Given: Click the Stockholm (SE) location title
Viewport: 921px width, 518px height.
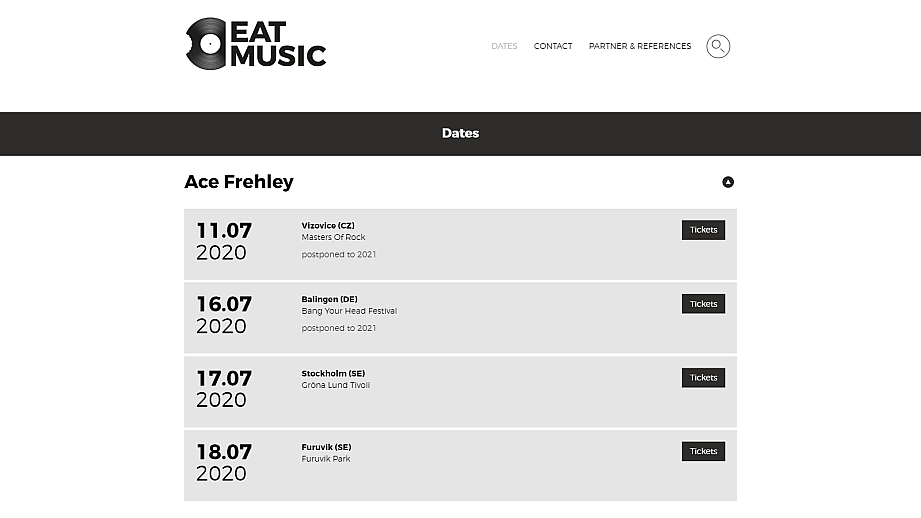Looking at the screenshot, I should pyautogui.click(x=333, y=374).
